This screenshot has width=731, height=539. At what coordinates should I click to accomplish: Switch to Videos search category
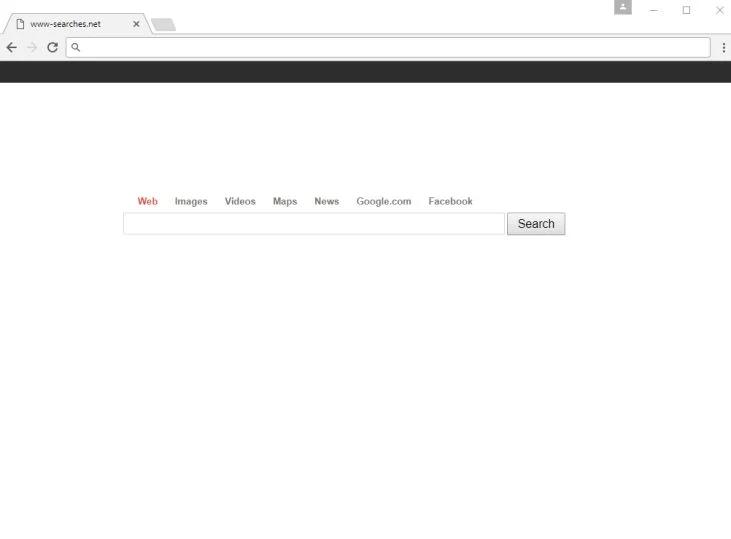240,201
